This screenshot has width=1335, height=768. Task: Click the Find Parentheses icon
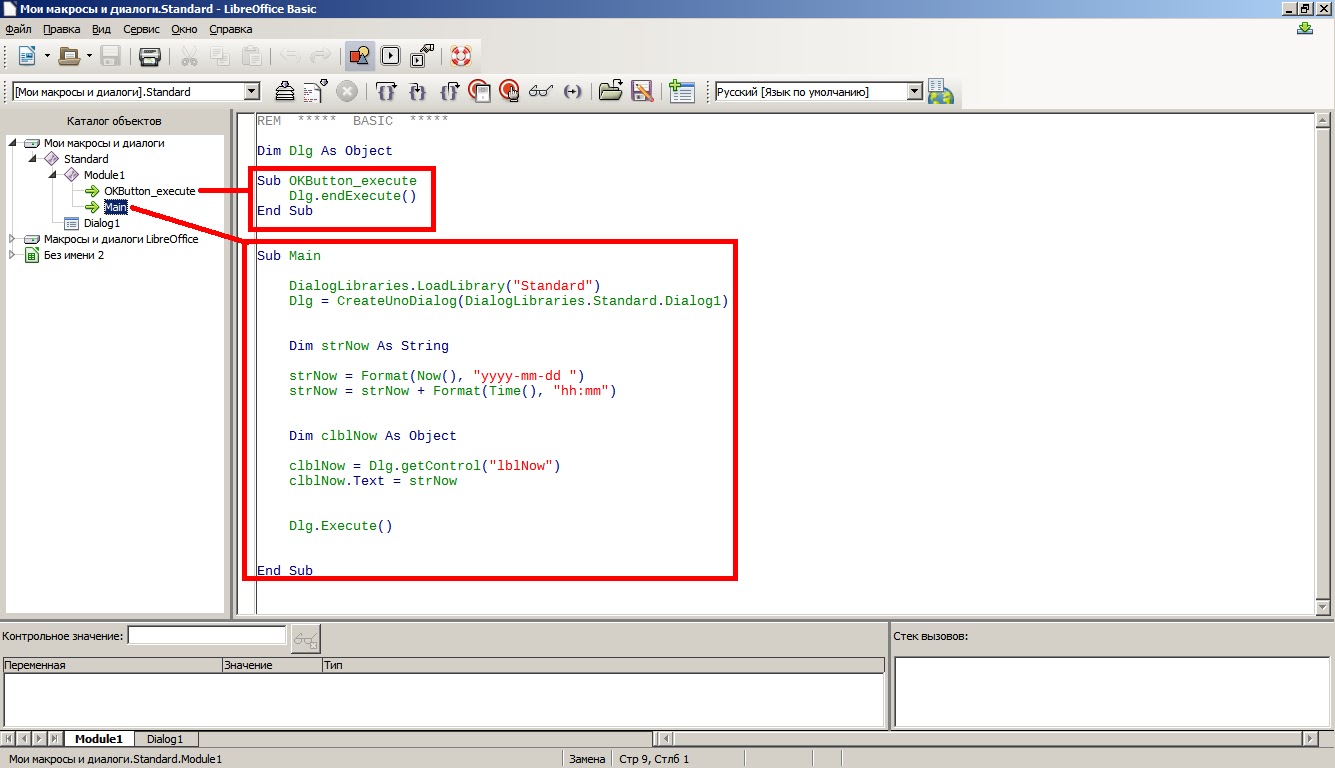point(571,91)
